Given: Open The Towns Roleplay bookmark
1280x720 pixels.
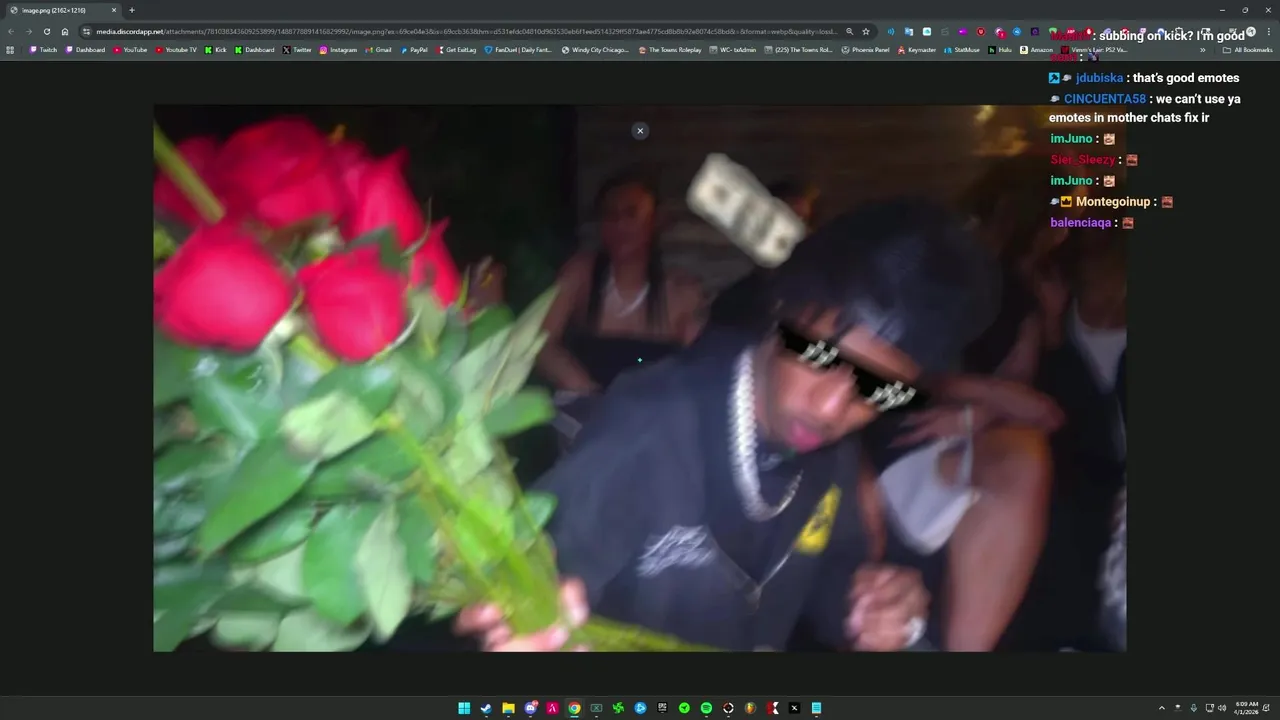Looking at the screenshot, I should coord(670,49).
